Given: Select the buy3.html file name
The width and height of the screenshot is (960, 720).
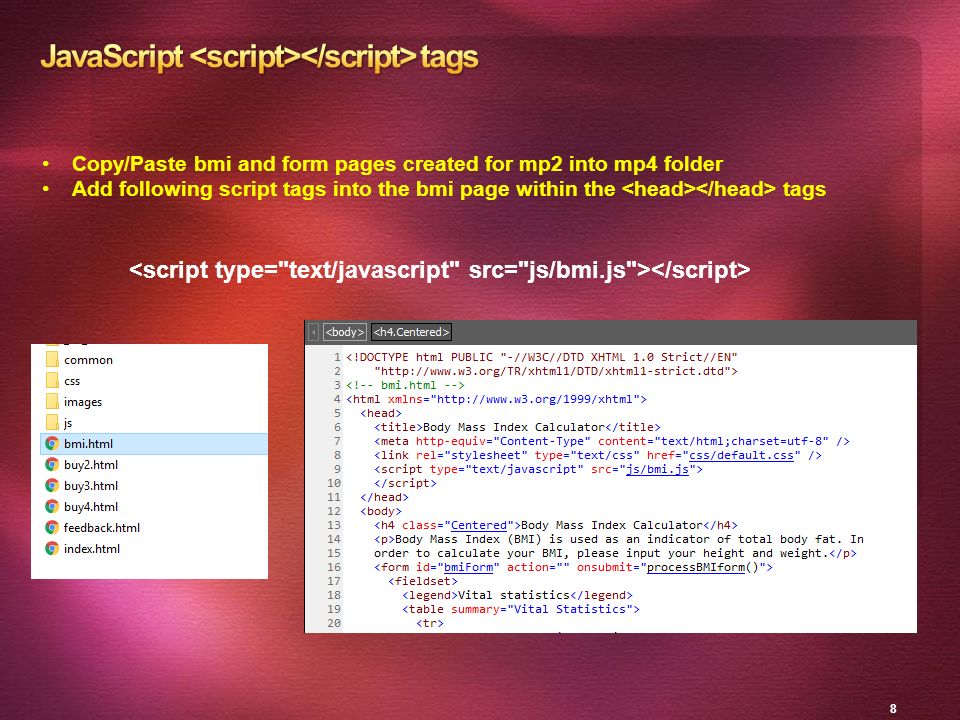Looking at the screenshot, I should coord(91,486).
